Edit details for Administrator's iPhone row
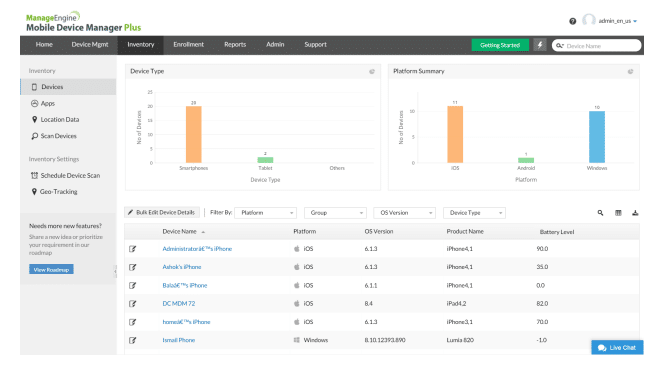This screenshot has width=664, height=383. [133, 249]
